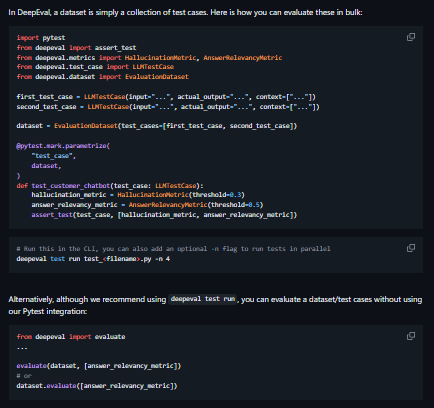Viewport: 434px width, 408px height.
Task: Click the 'first_test_case' assignment line
Action: coord(166,97)
